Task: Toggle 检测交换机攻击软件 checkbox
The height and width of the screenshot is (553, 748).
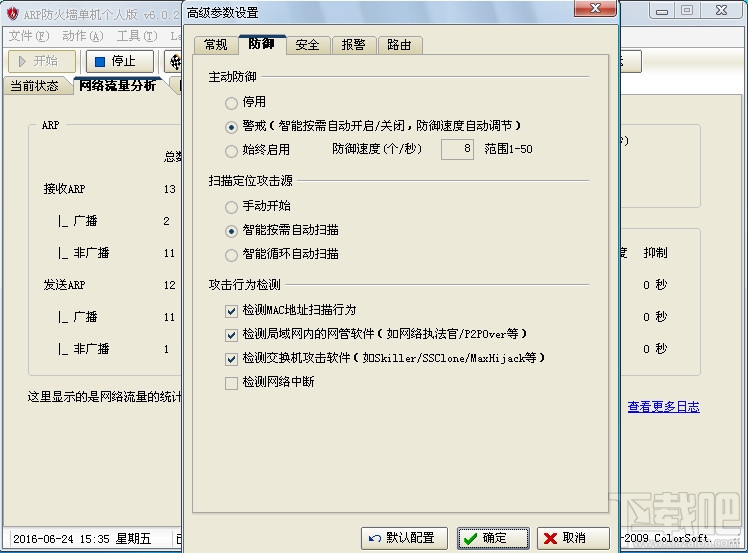Action: pyautogui.click(x=231, y=359)
